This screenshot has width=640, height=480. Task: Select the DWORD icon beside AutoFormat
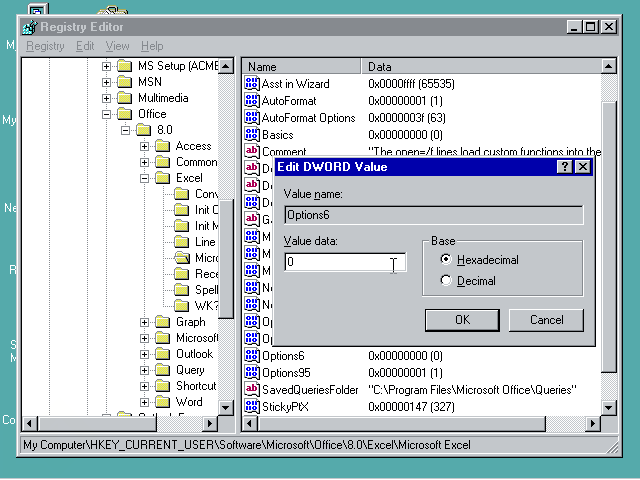click(x=252, y=100)
